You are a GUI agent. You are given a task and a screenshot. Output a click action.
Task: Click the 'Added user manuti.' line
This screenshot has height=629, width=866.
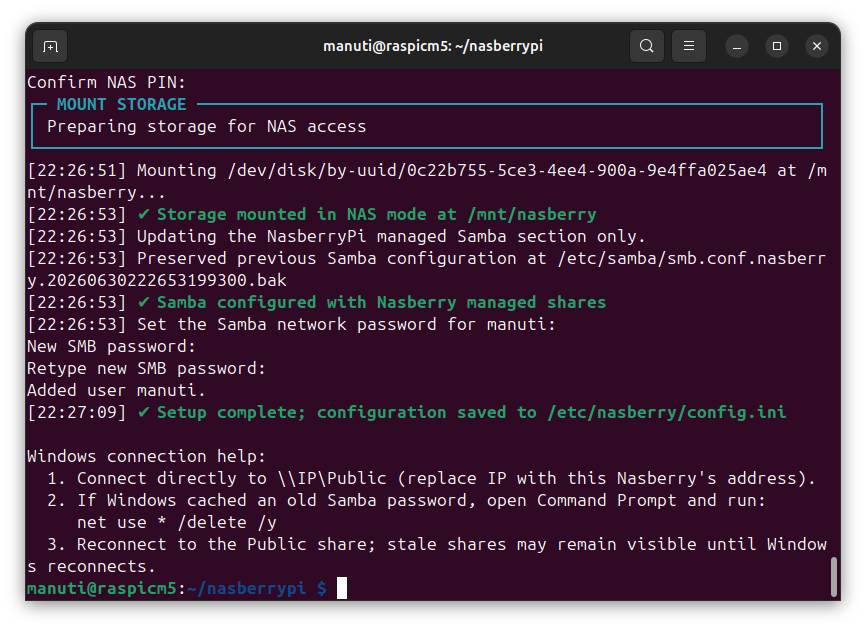point(117,390)
